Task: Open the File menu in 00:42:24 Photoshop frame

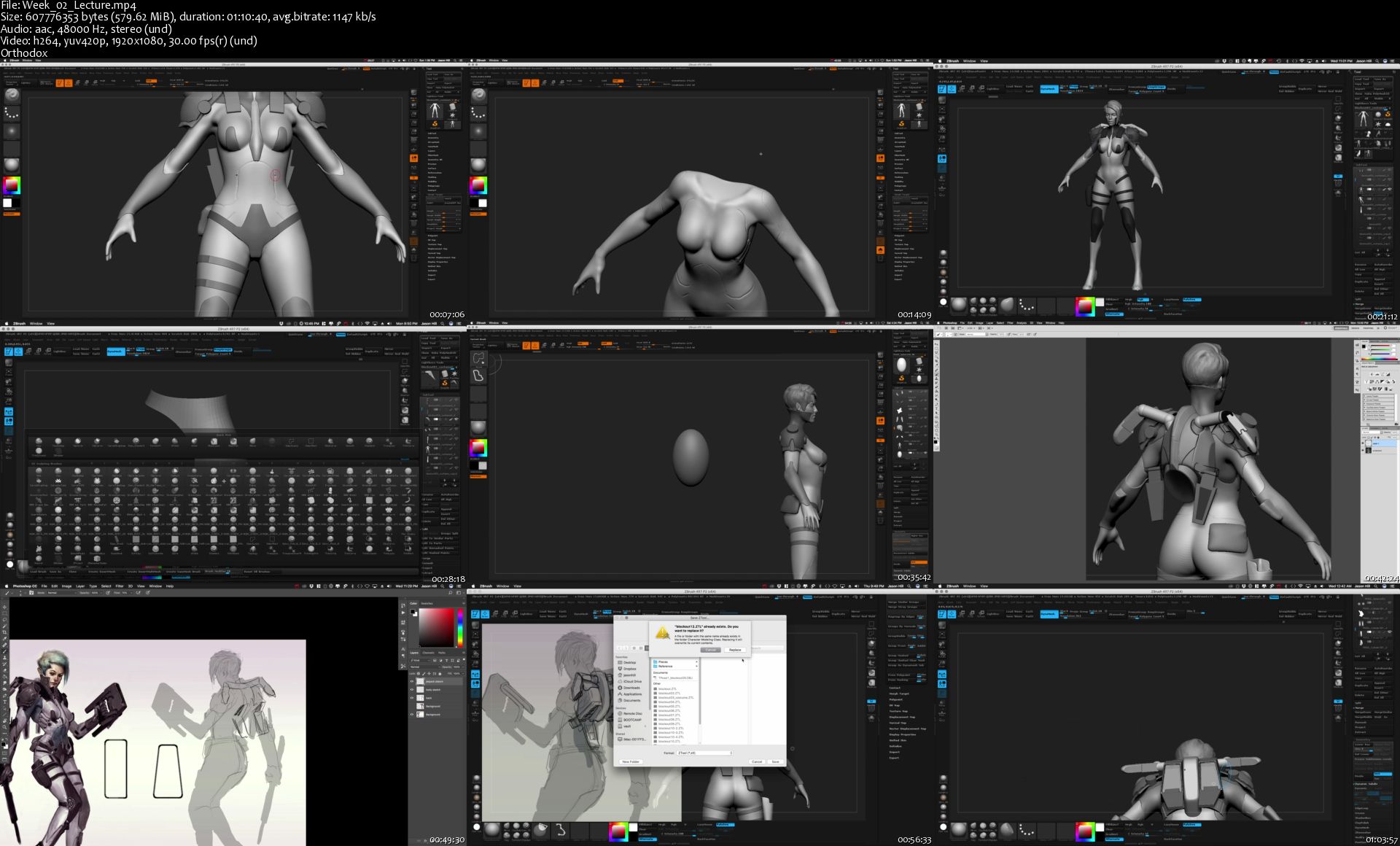Action: 962,323
